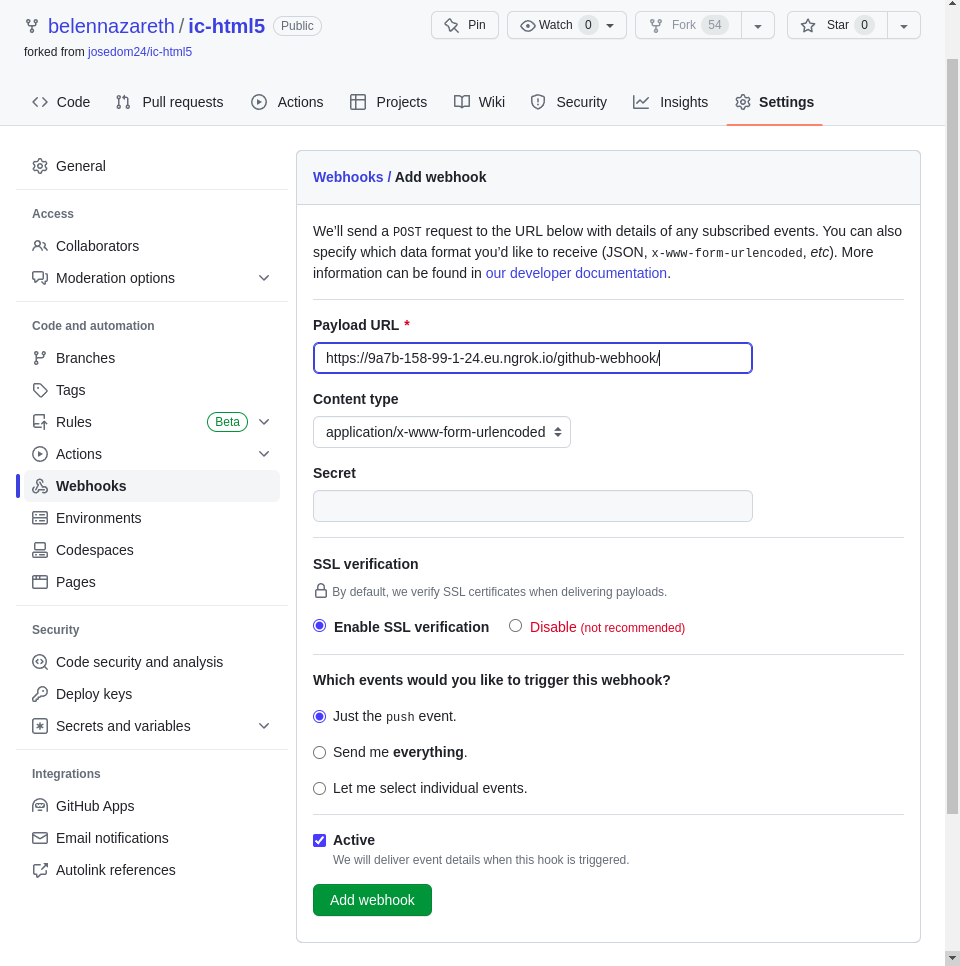This screenshot has height=966, width=960.
Task: Select Disable SSL verification radio button
Action: point(516,626)
